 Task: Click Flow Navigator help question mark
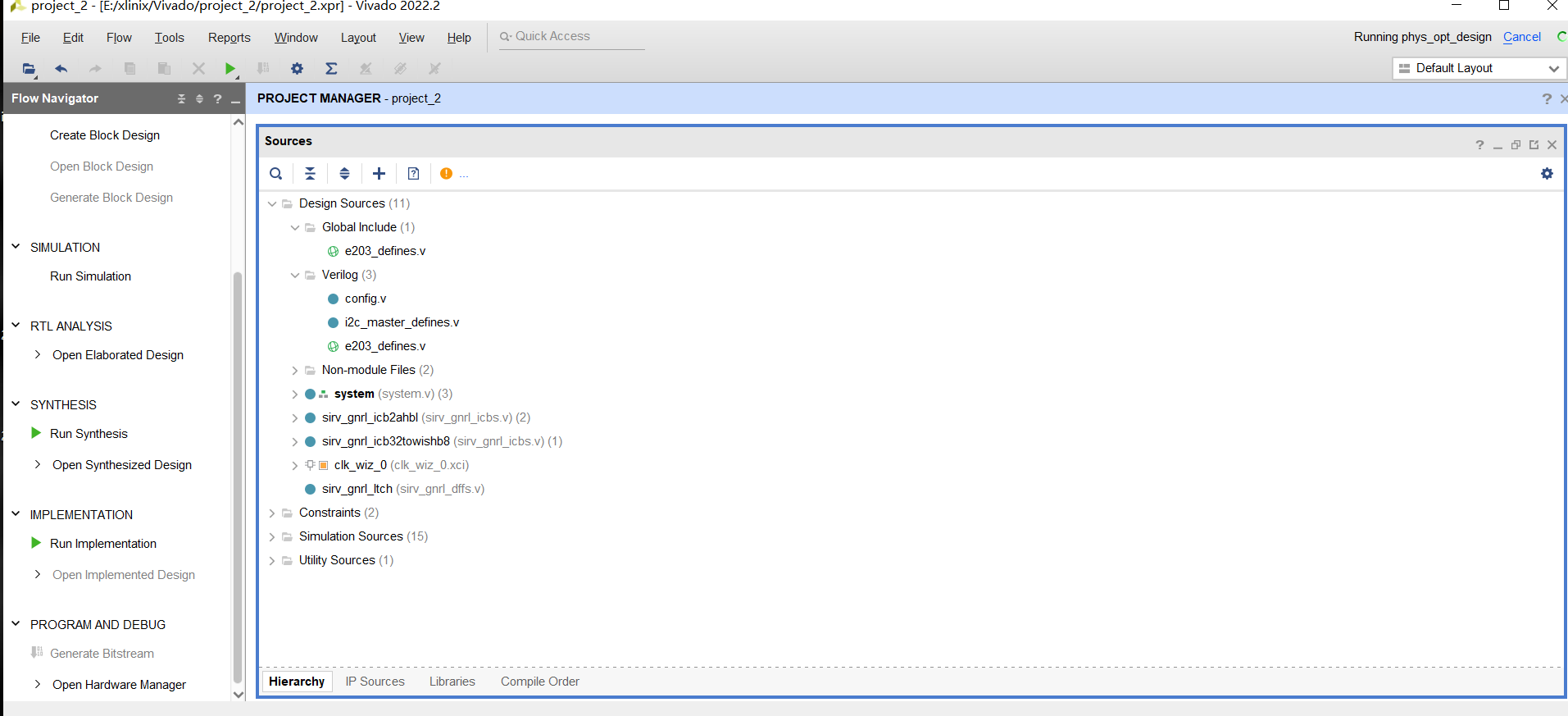tap(217, 98)
